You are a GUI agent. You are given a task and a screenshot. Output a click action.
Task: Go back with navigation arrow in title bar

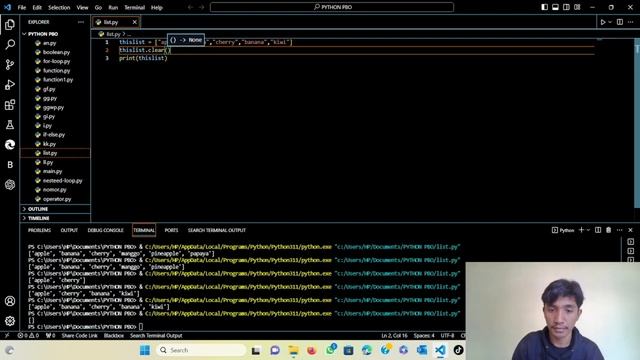[190, 7]
